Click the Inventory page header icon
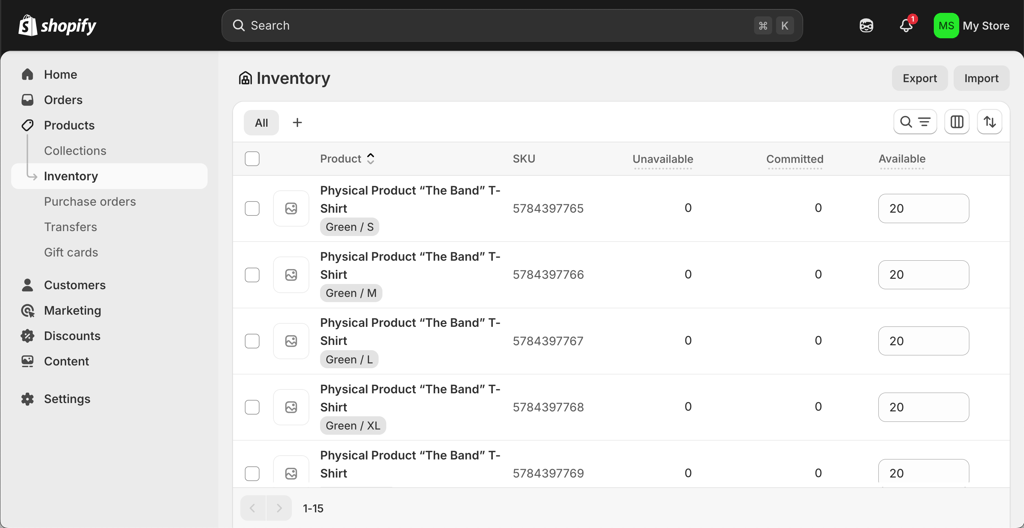The height and width of the screenshot is (528, 1024). click(x=246, y=78)
